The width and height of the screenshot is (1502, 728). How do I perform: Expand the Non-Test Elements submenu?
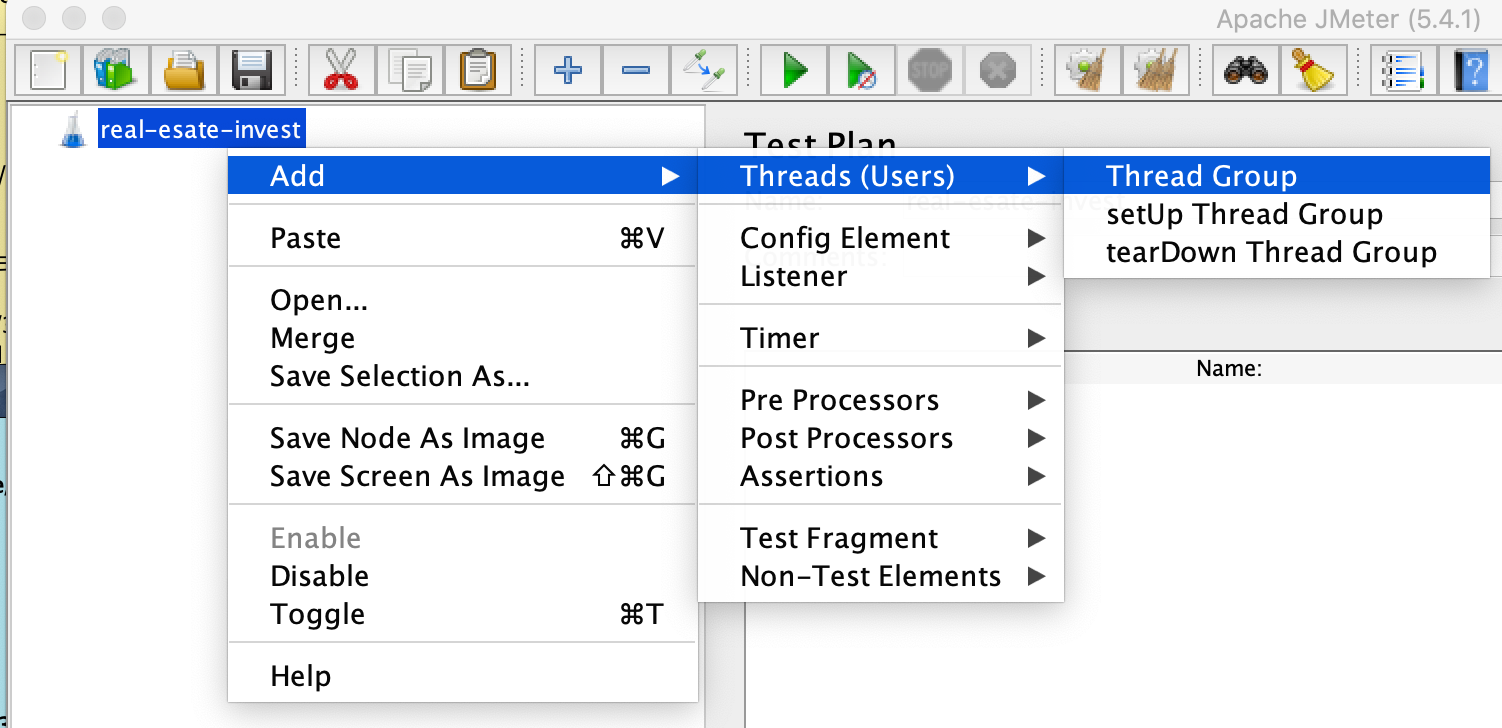click(881, 576)
